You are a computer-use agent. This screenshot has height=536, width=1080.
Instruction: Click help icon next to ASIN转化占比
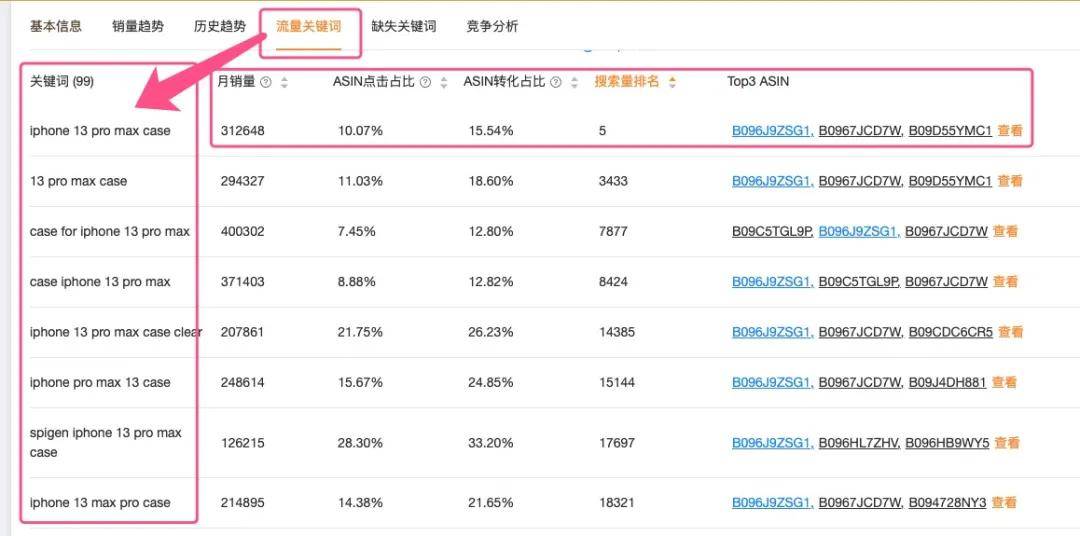click(x=556, y=82)
